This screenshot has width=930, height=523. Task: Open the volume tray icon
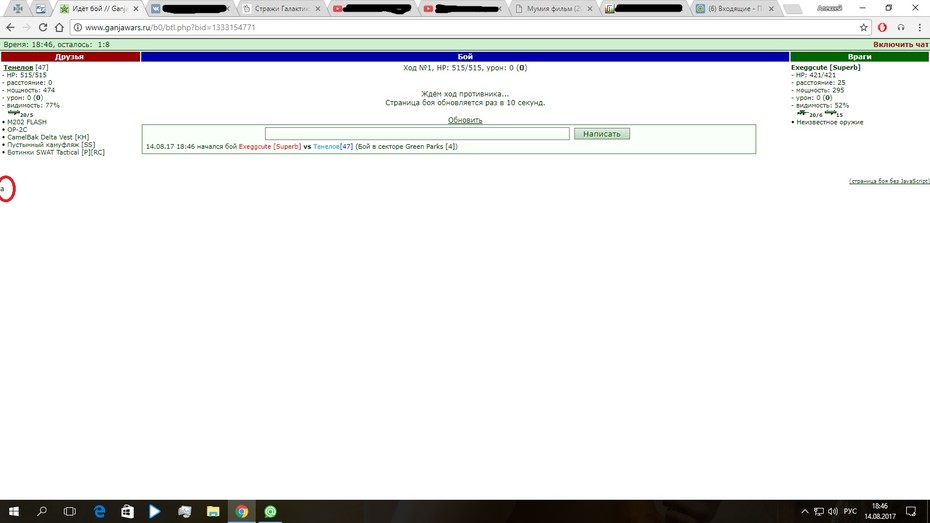833,511
